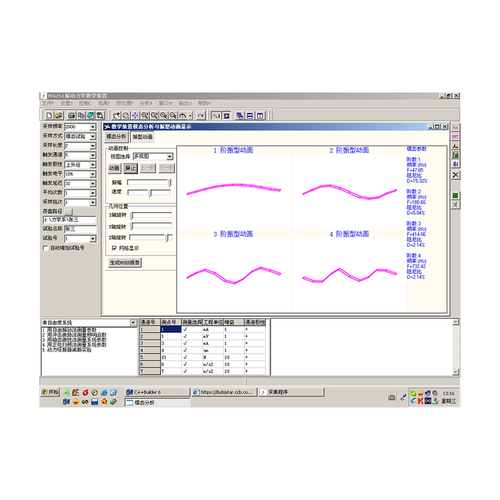Click checkmark cell in row 1 of channel table
The image size is (500, 500).
[x=185, y=329]
